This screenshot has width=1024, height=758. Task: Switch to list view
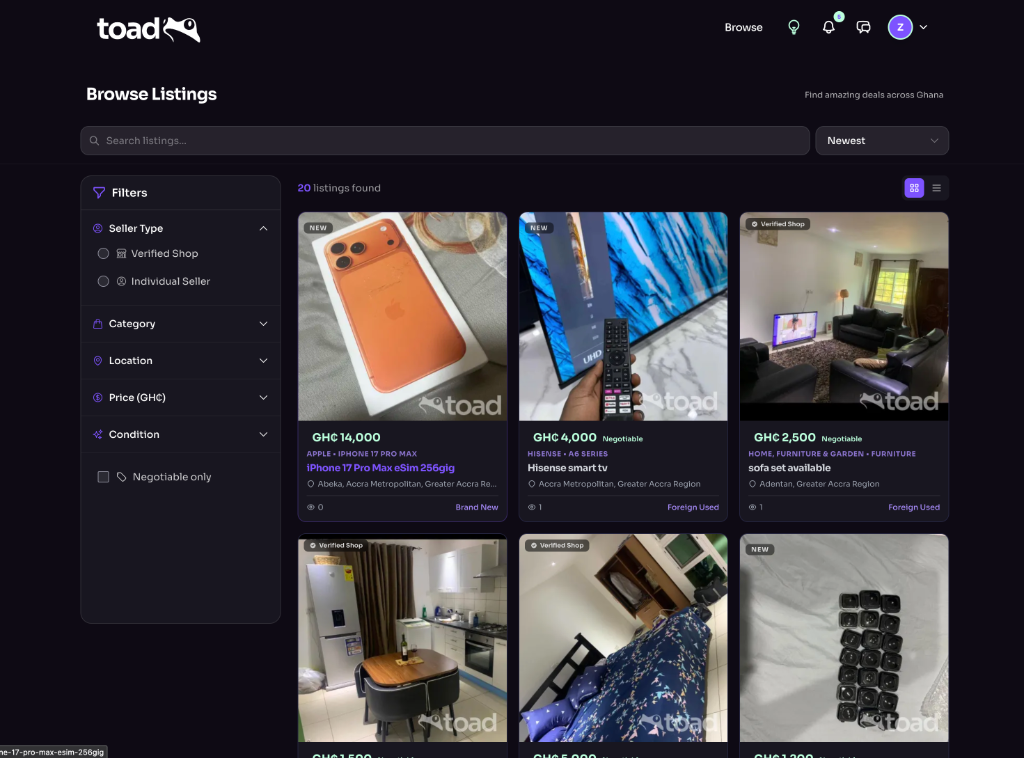click(x=936, y=188)
